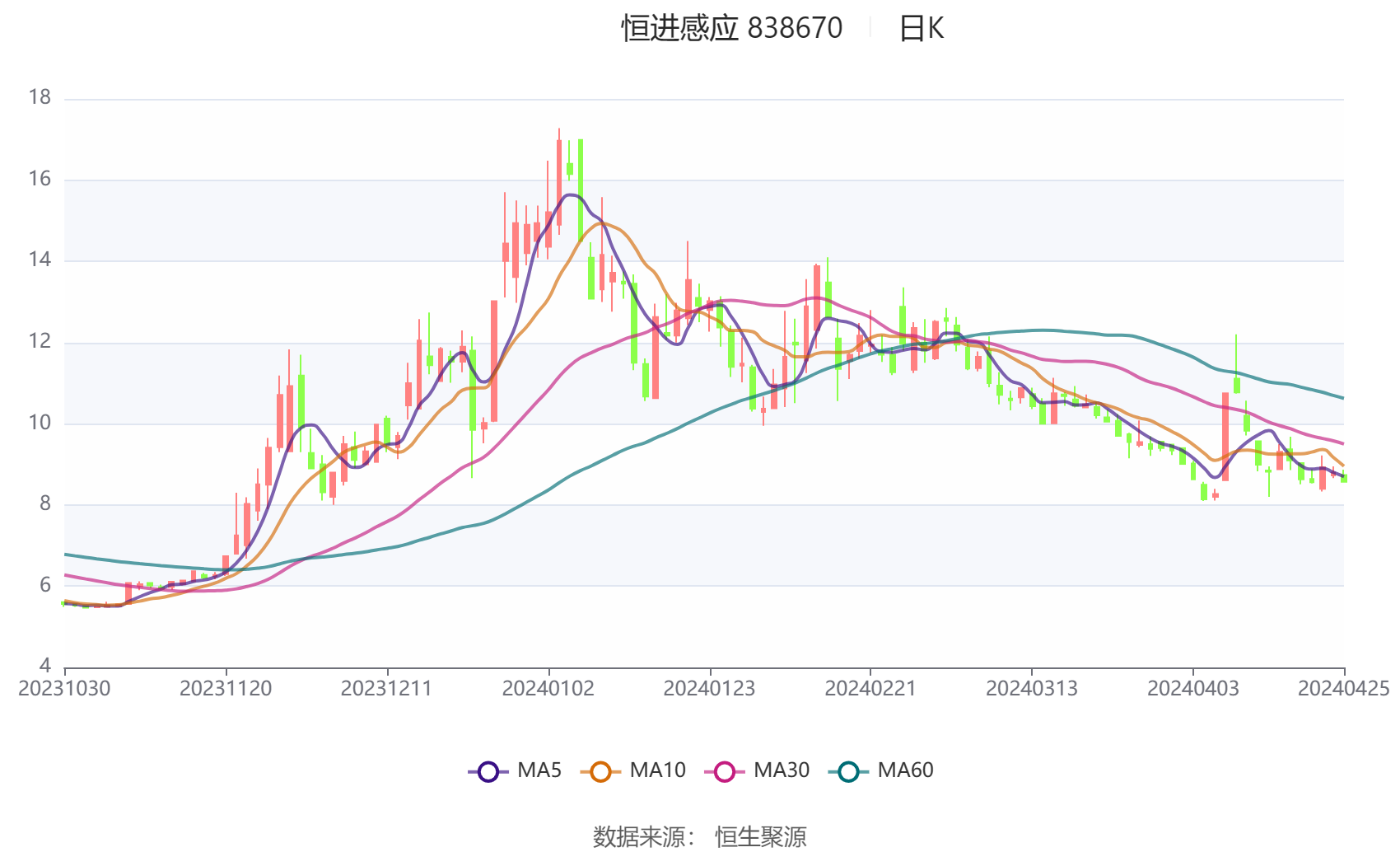Open options on the stock code 838670

tap(795, 28)
